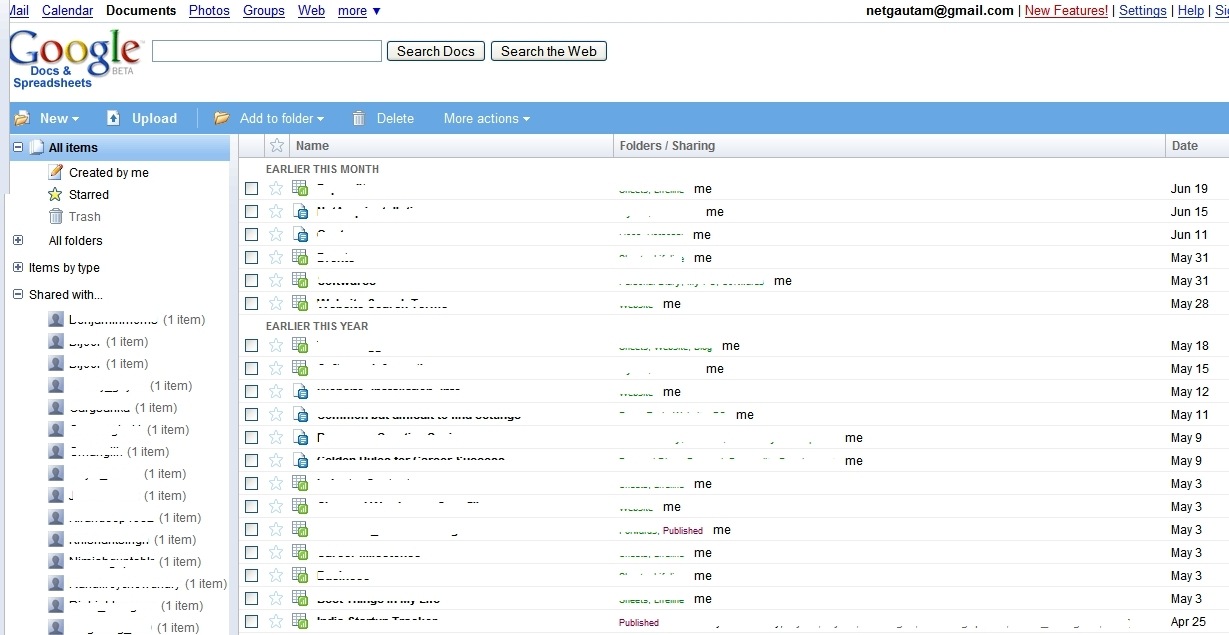
Task: Click the Upload toolbar button
Action: 142,118
